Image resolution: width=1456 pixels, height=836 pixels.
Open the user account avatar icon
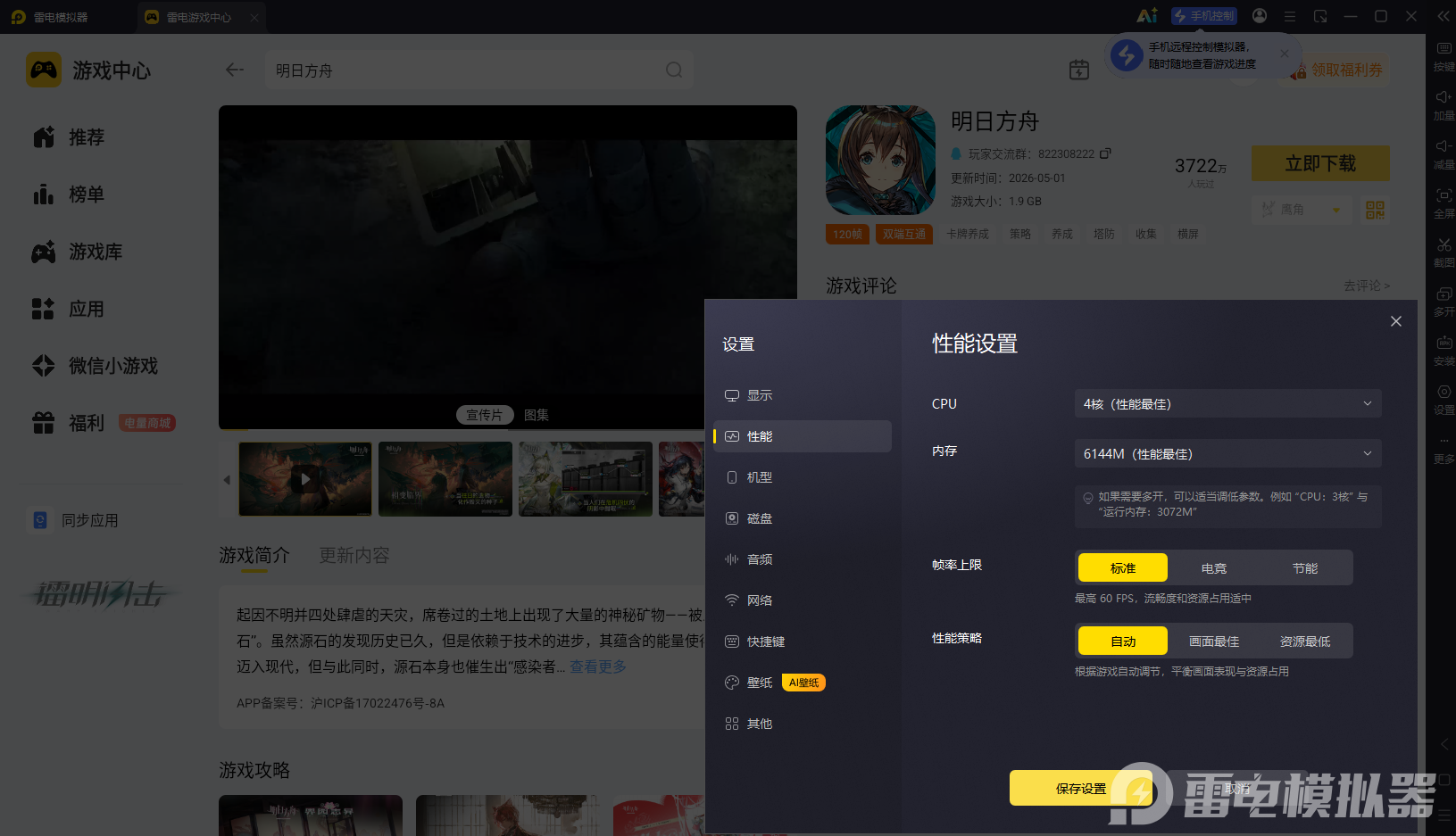[1260, 16]
